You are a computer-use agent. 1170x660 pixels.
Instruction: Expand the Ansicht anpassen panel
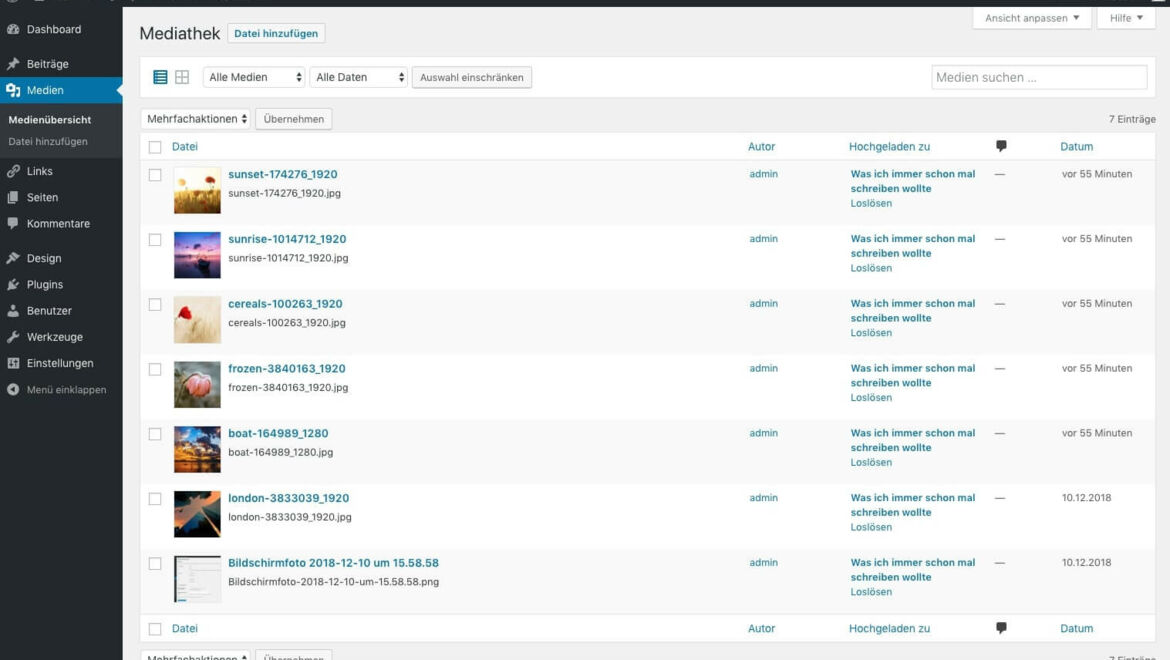coord(1032,18)
